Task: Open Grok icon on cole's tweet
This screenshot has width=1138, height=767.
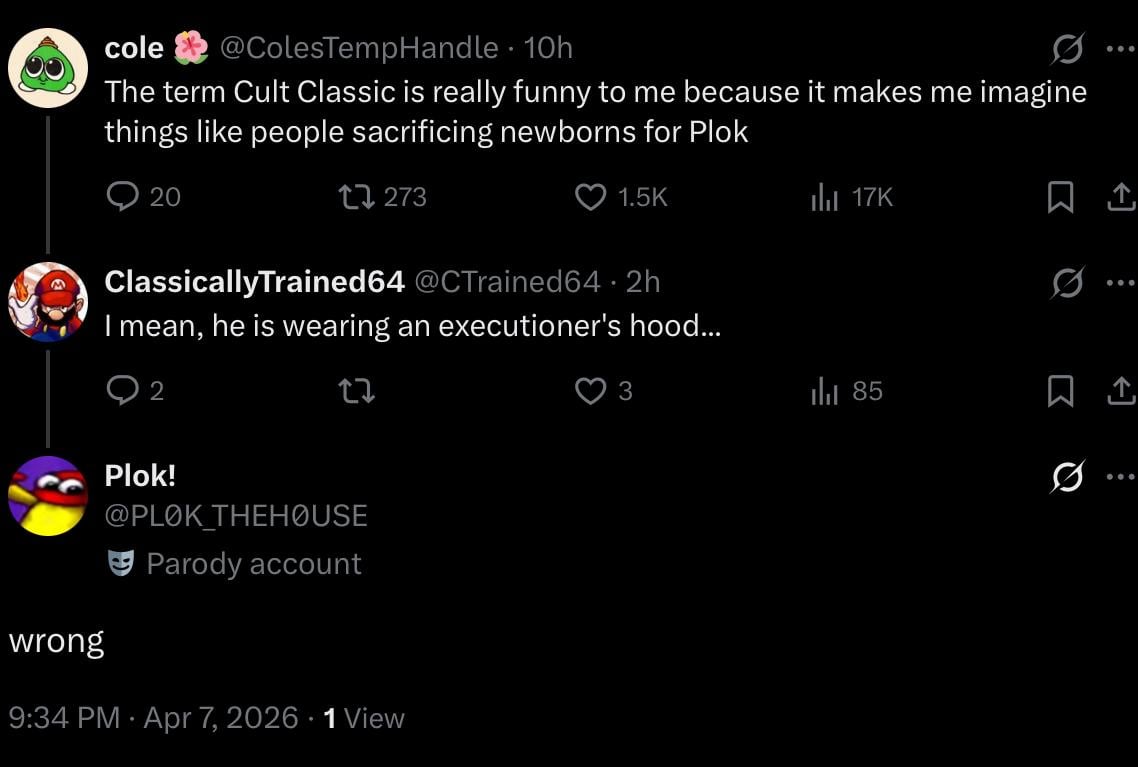Action: [1068, 48]
